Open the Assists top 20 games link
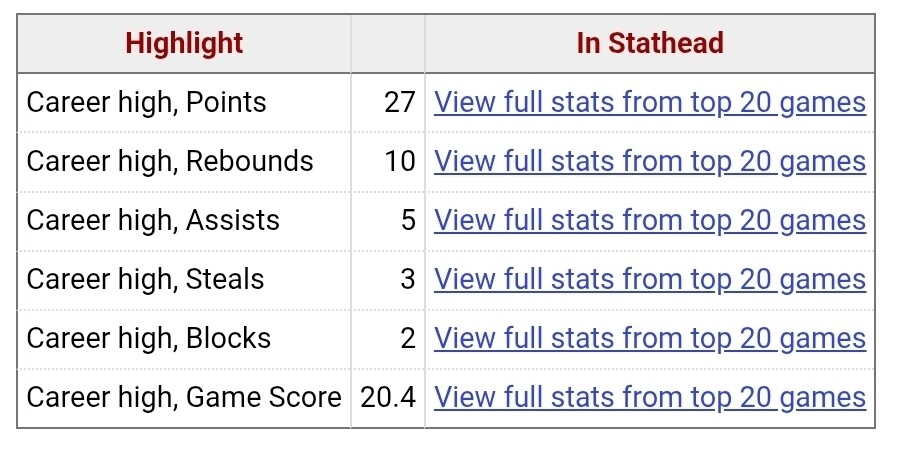 (x=649, y=220)
